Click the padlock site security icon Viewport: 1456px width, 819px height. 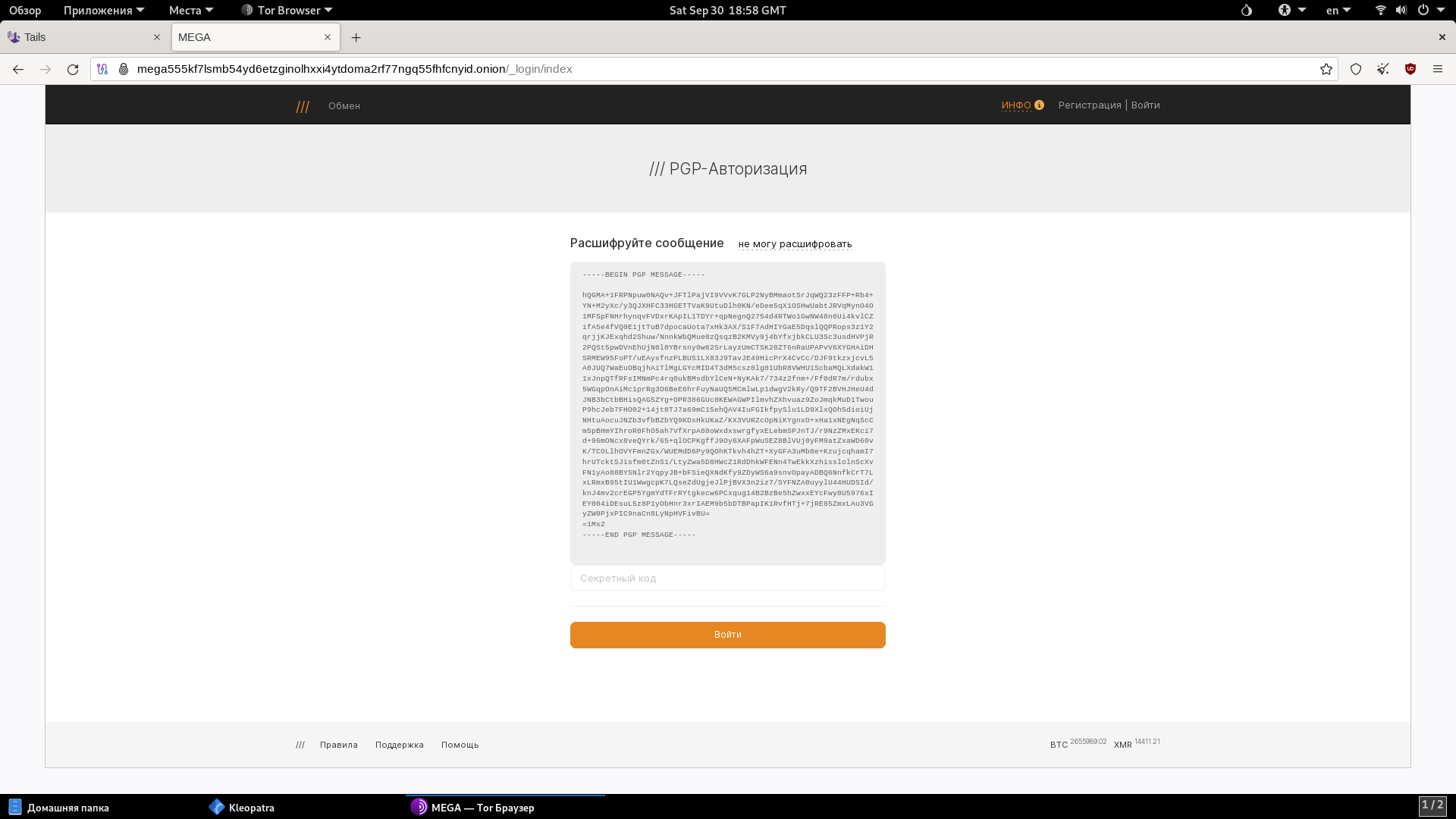coord(123,69)
